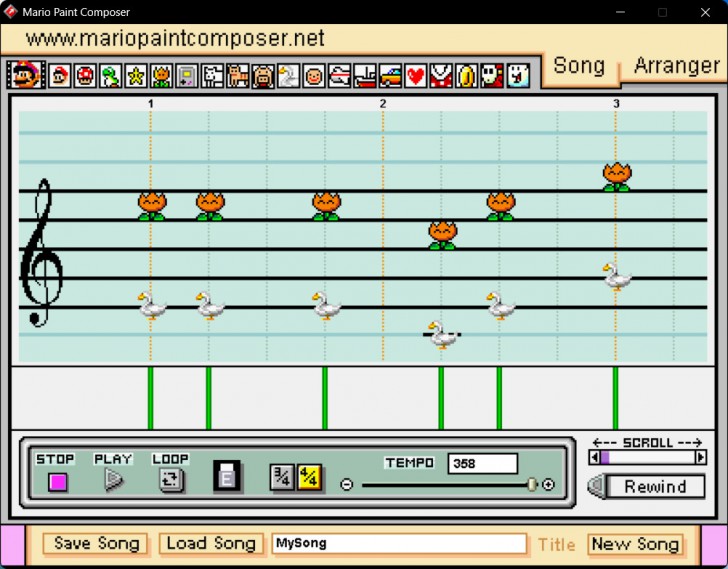Select the Mario instrument icon
The height and width of the screenshot is (569, 728).
pyautogui.click(x=59, y=76)
